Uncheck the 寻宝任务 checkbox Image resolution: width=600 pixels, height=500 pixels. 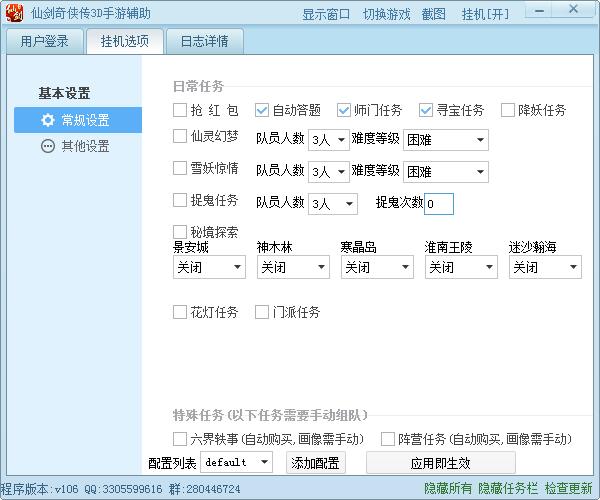tap(426, 110)
